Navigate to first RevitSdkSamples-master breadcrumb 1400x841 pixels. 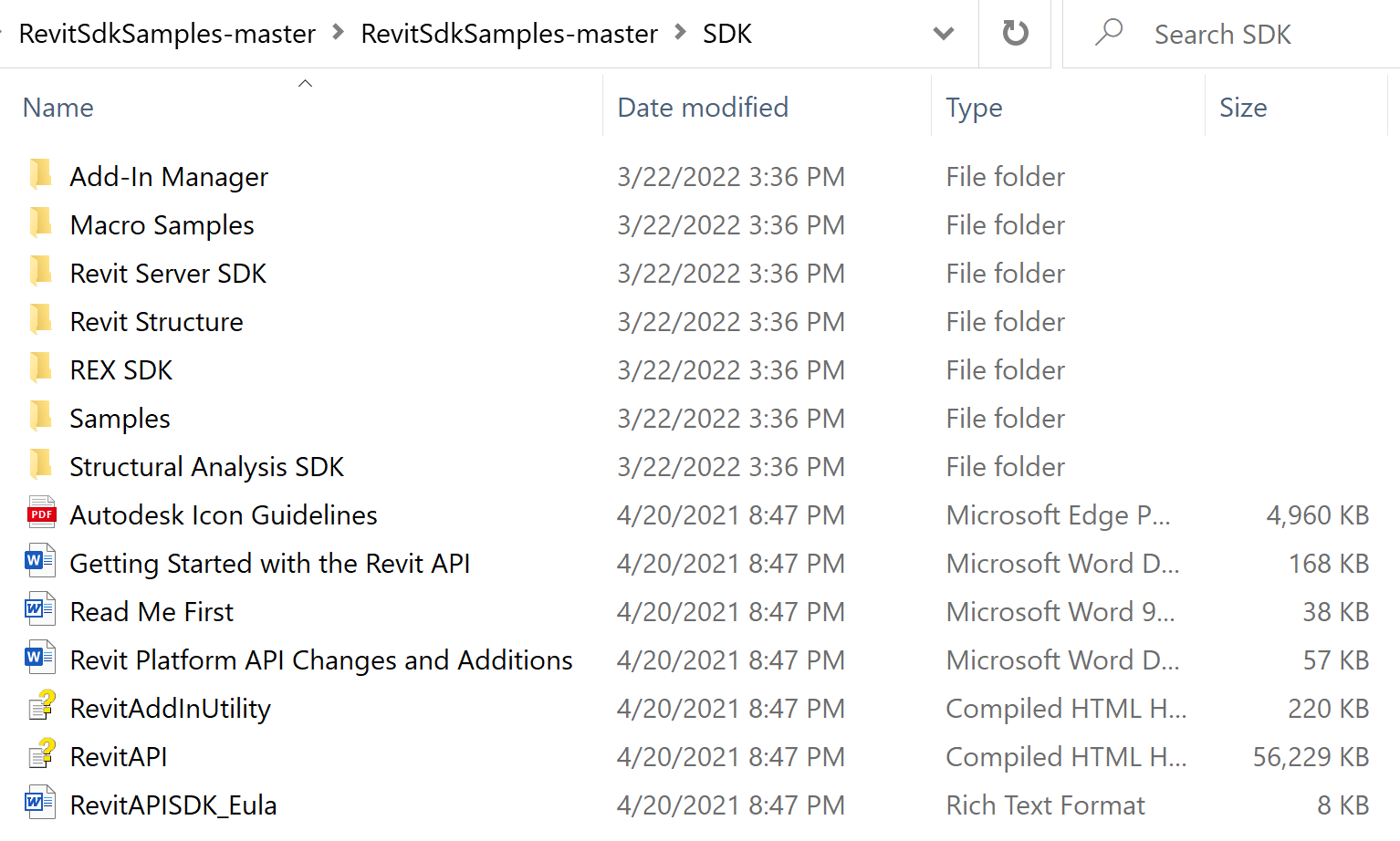[167, 34]
